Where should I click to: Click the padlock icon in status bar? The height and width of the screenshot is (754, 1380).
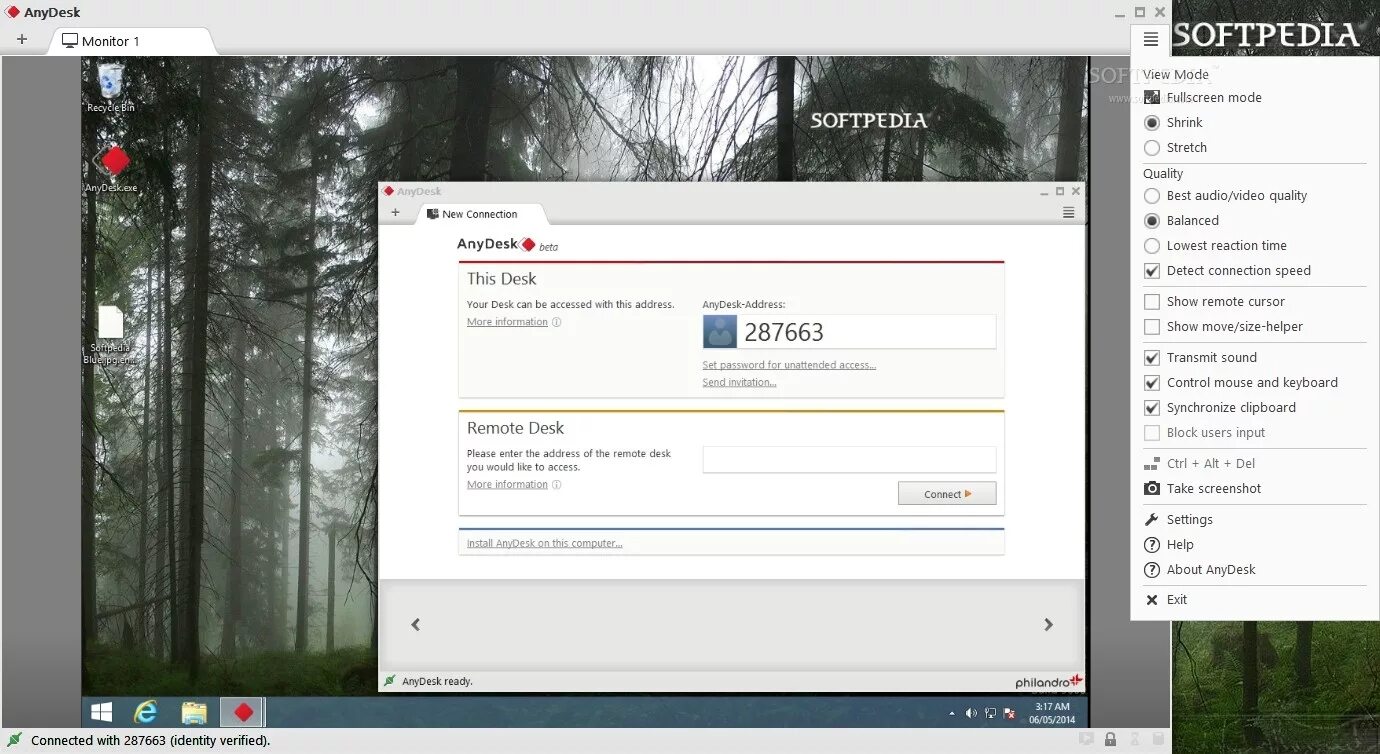[1110, 740]
